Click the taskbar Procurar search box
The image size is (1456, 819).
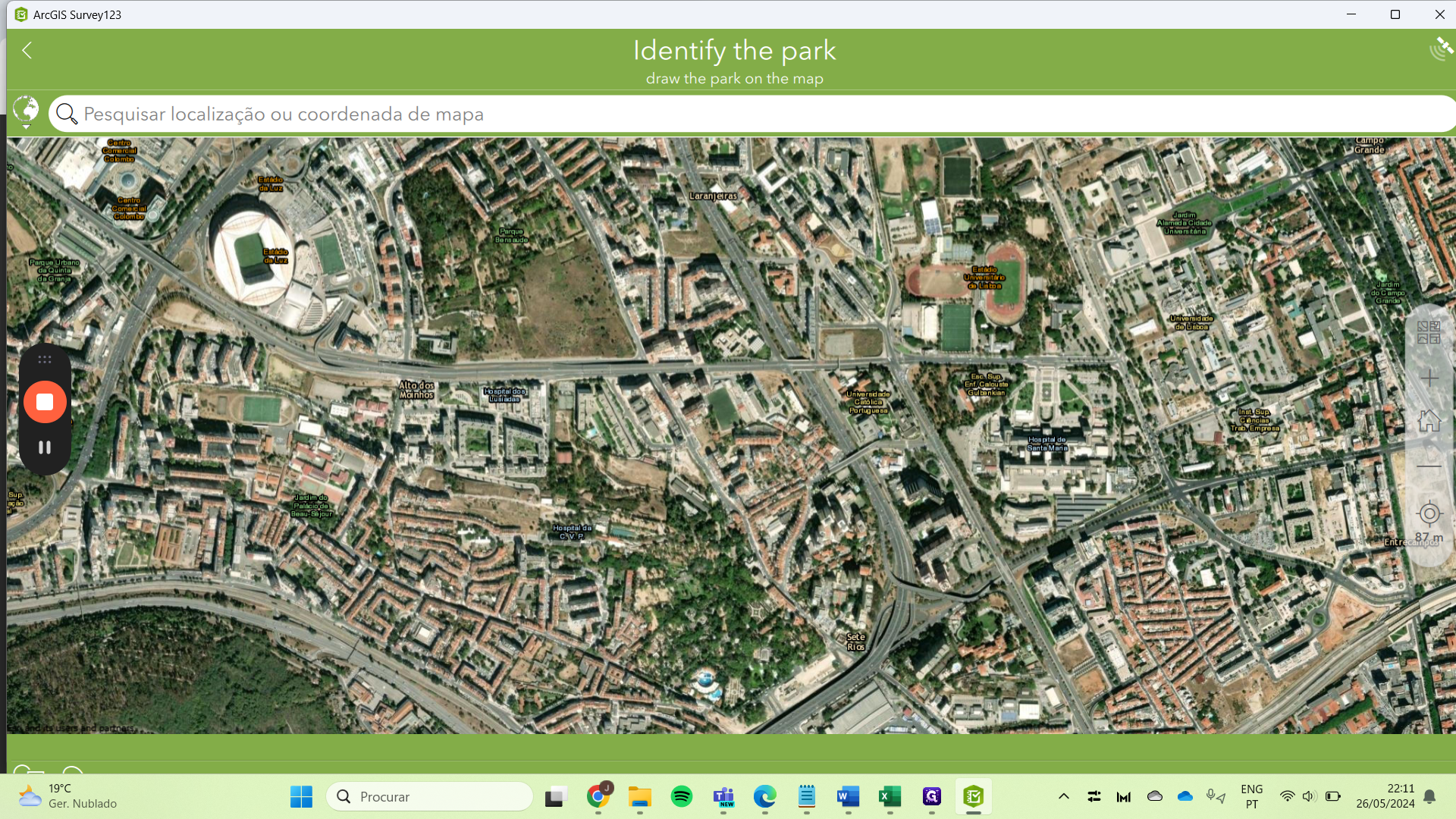(x=430, y=796)
